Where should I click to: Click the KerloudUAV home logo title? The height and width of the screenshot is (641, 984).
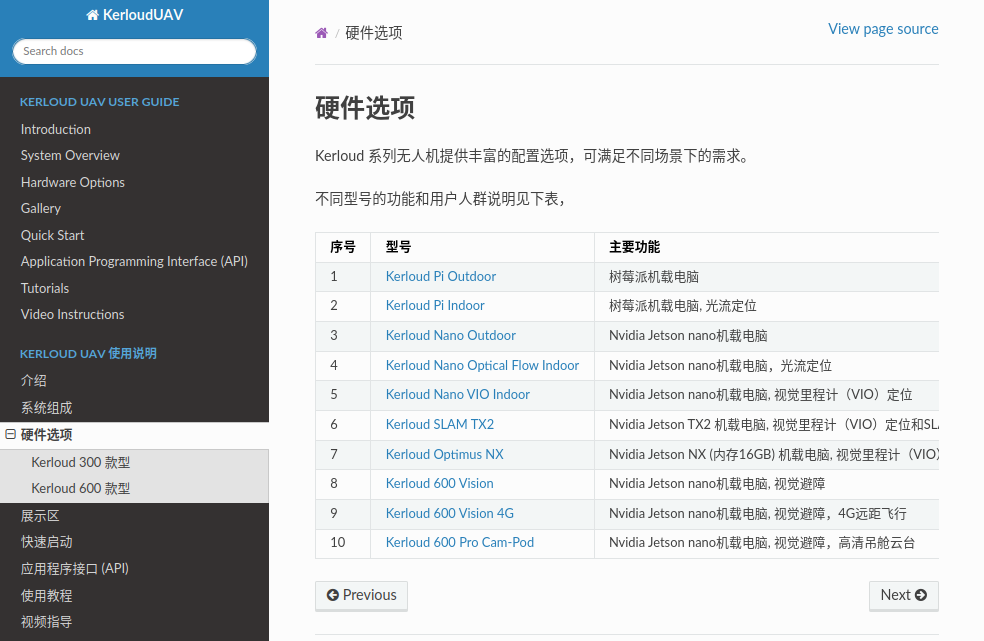134,15
